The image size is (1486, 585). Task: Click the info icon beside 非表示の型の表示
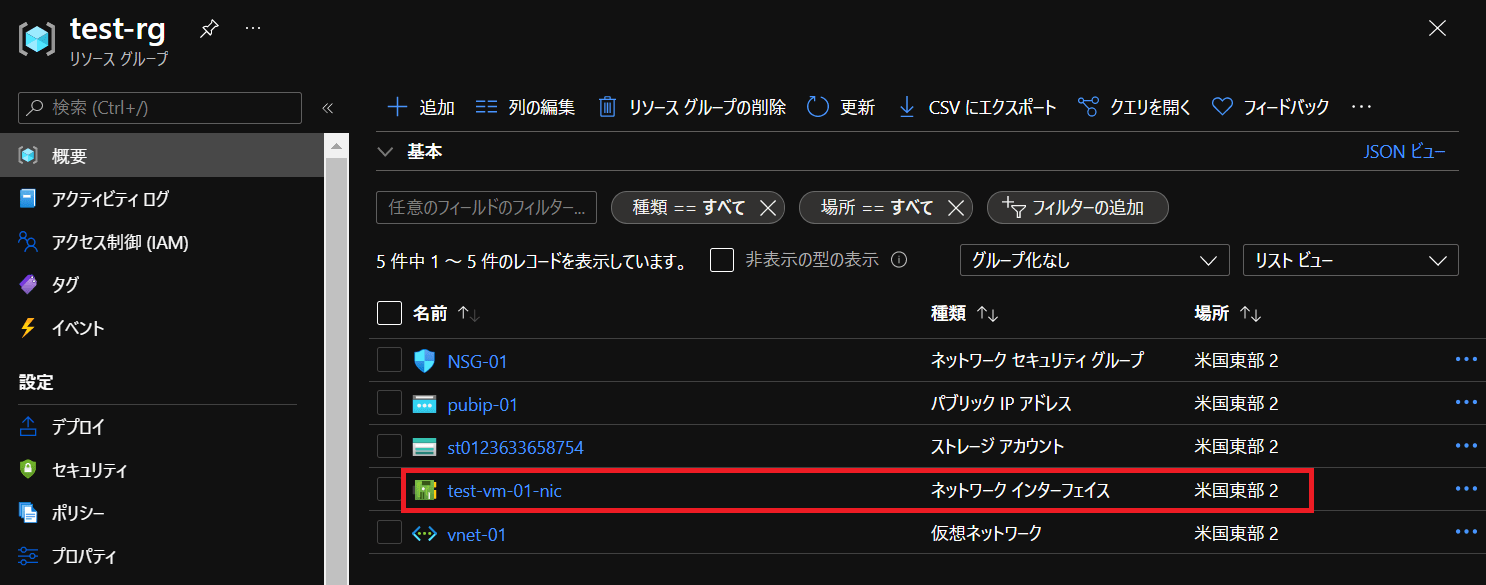click(x=899, y=260)
